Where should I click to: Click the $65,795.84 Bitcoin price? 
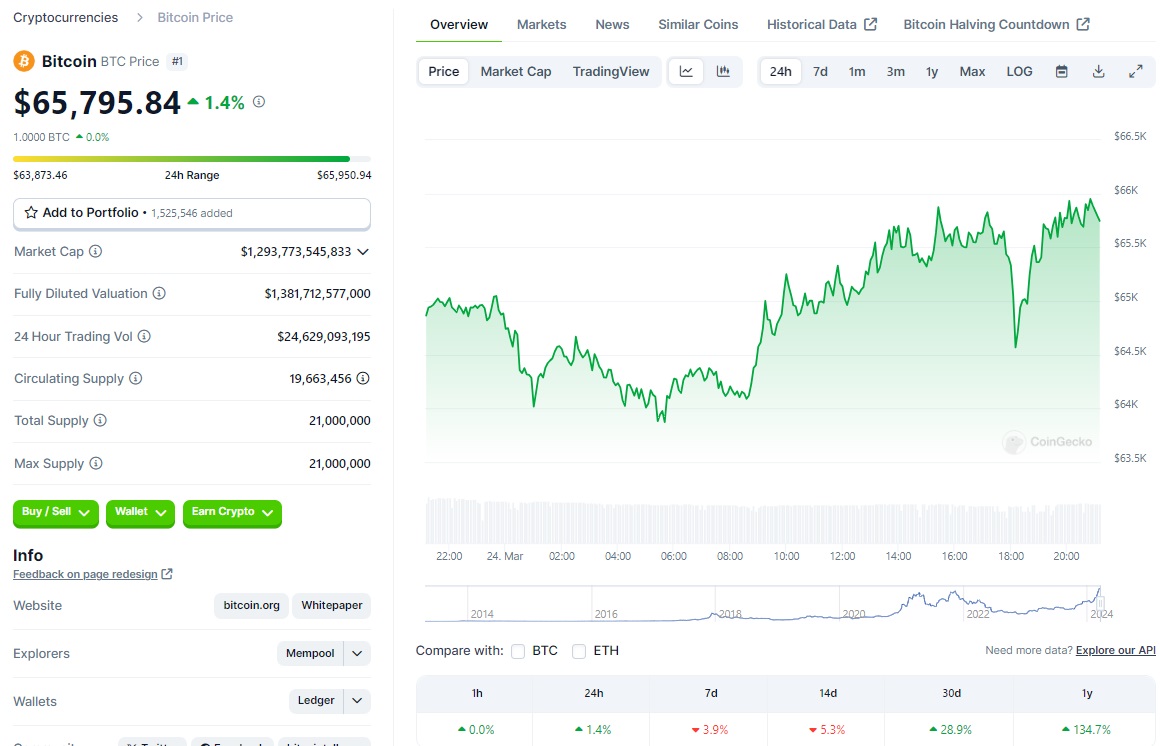click(x=97, y=103)
